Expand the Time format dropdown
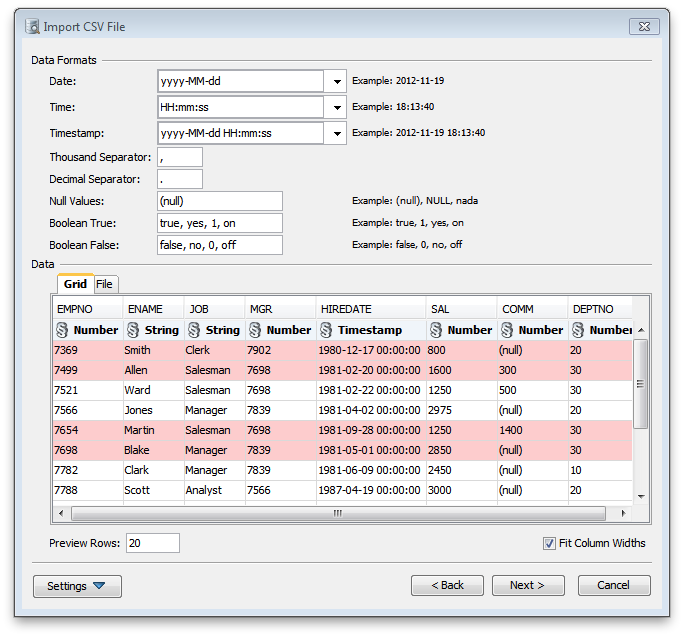684x637 pixels. point(335,107)
